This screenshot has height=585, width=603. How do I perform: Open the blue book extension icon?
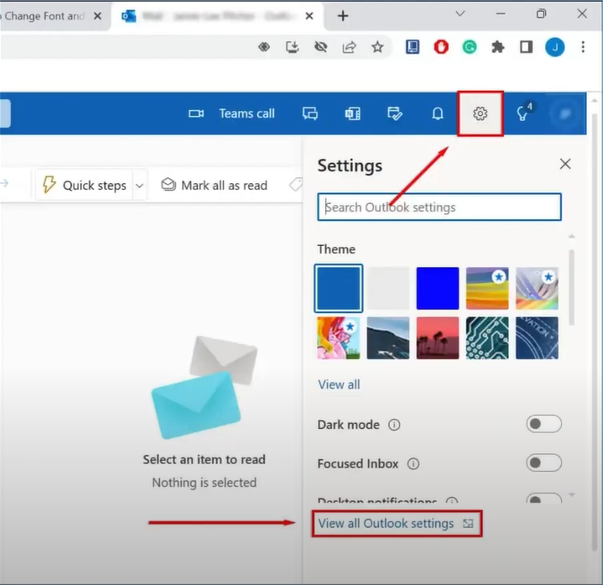pyautogui.click(x=412, y=47)
